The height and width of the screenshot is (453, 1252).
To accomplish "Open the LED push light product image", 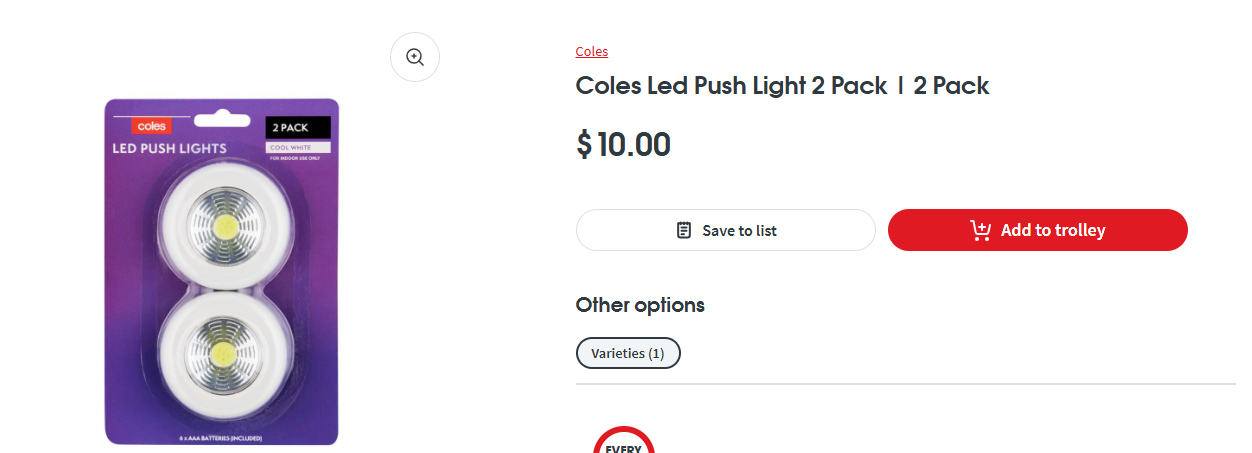I will [222, 271].
